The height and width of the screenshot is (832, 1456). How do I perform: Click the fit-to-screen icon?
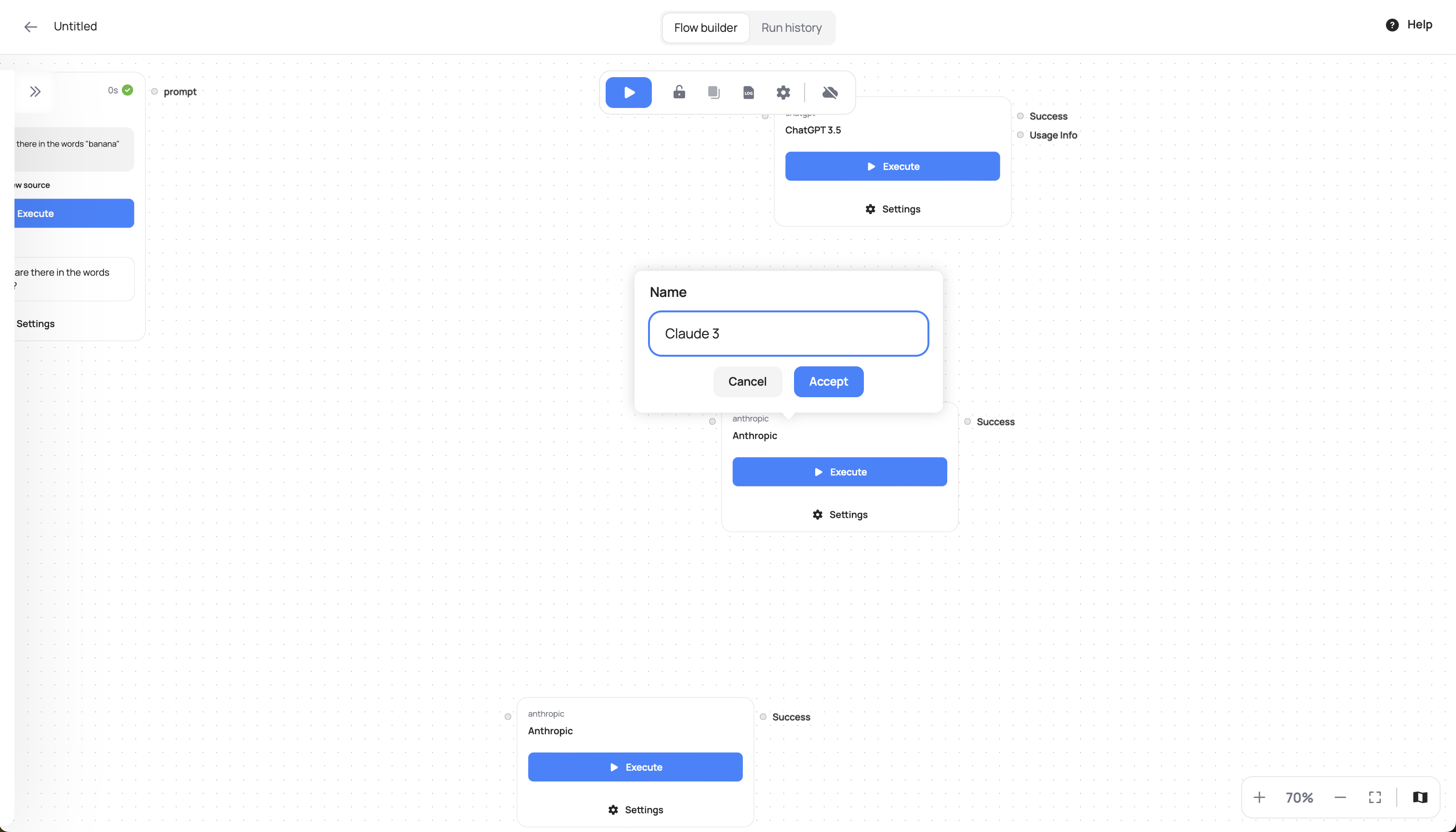coord(1375,797)
